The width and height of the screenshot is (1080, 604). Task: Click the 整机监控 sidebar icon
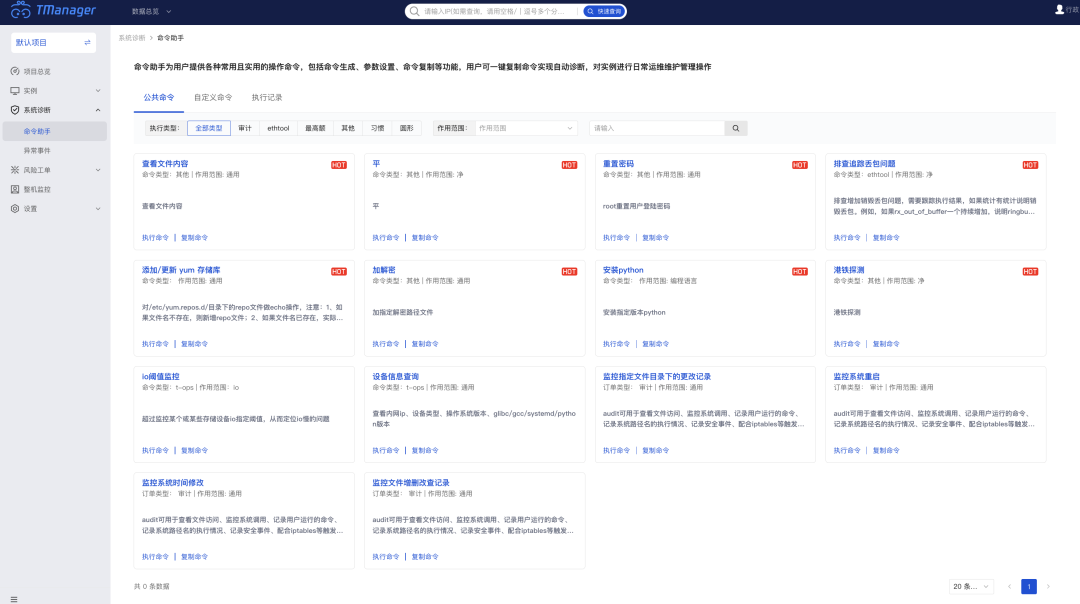pos(15,189)
